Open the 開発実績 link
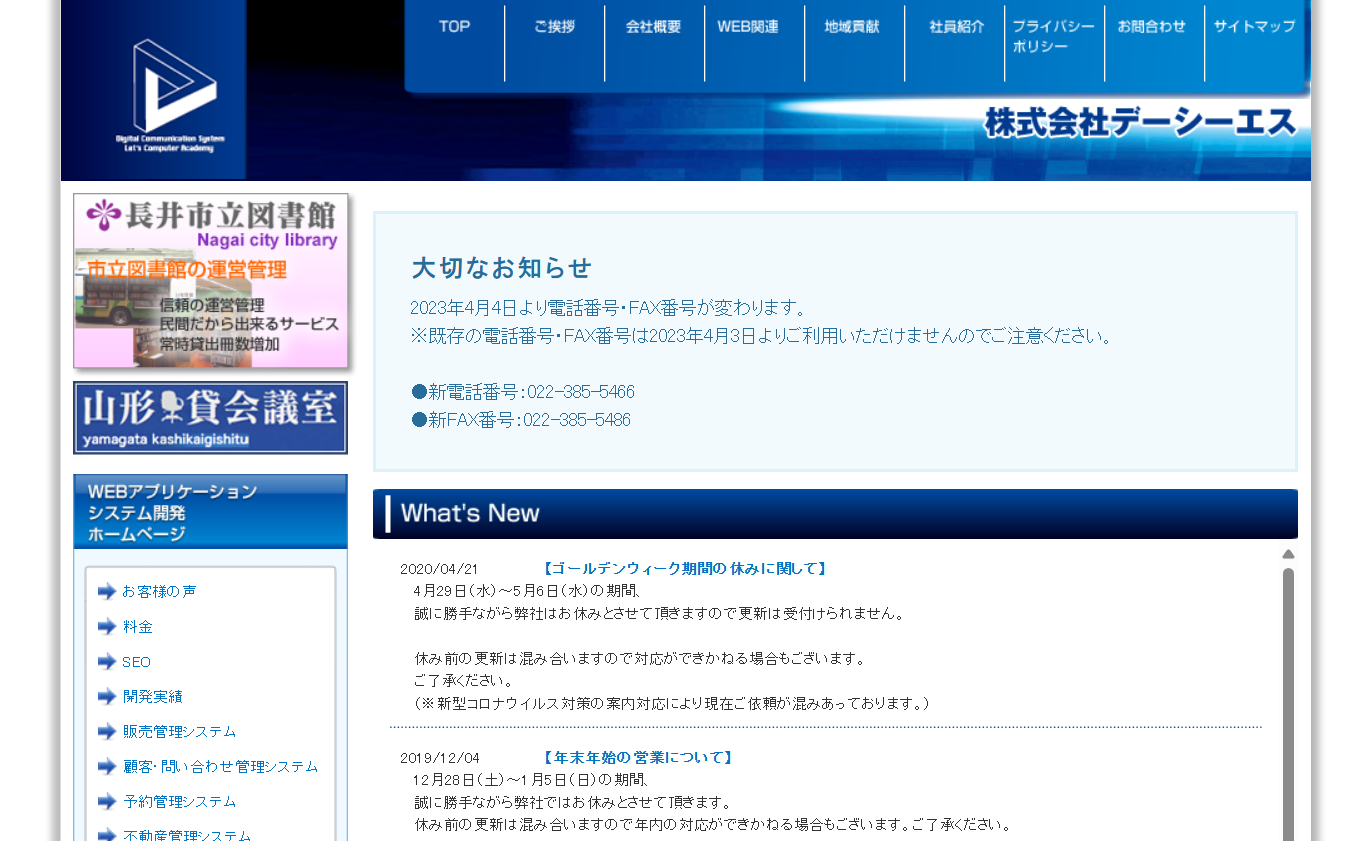This screenshot has height=841, width=1368. (152, 696)
